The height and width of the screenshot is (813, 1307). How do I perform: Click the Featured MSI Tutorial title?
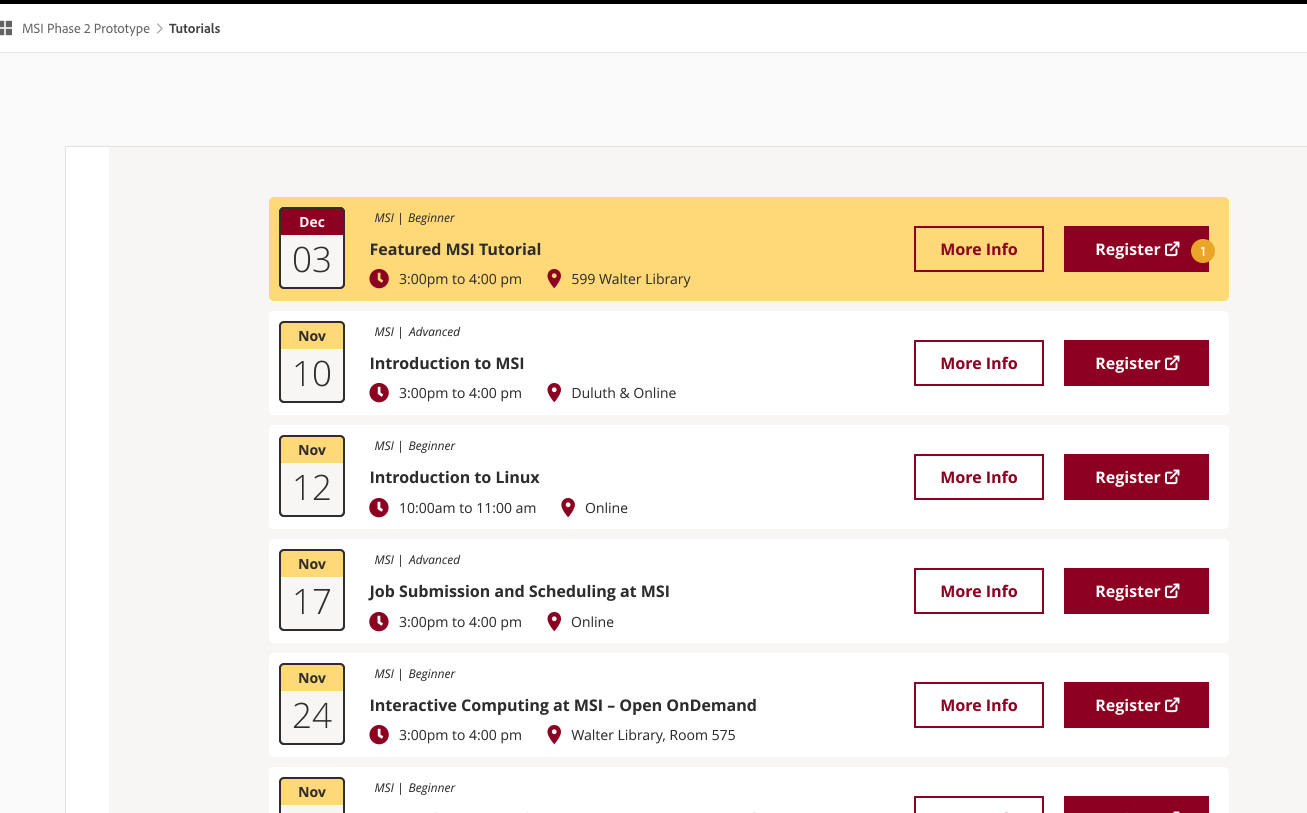pos(455,249)
